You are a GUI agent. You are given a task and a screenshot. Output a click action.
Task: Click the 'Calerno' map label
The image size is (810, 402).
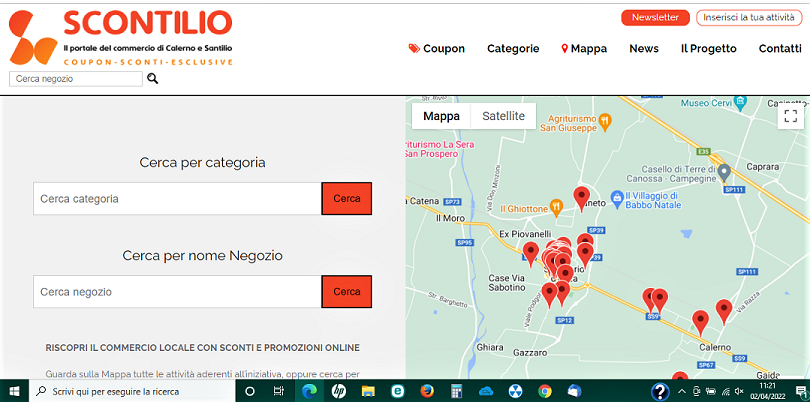pyautogui.click(x=715, y=347)
